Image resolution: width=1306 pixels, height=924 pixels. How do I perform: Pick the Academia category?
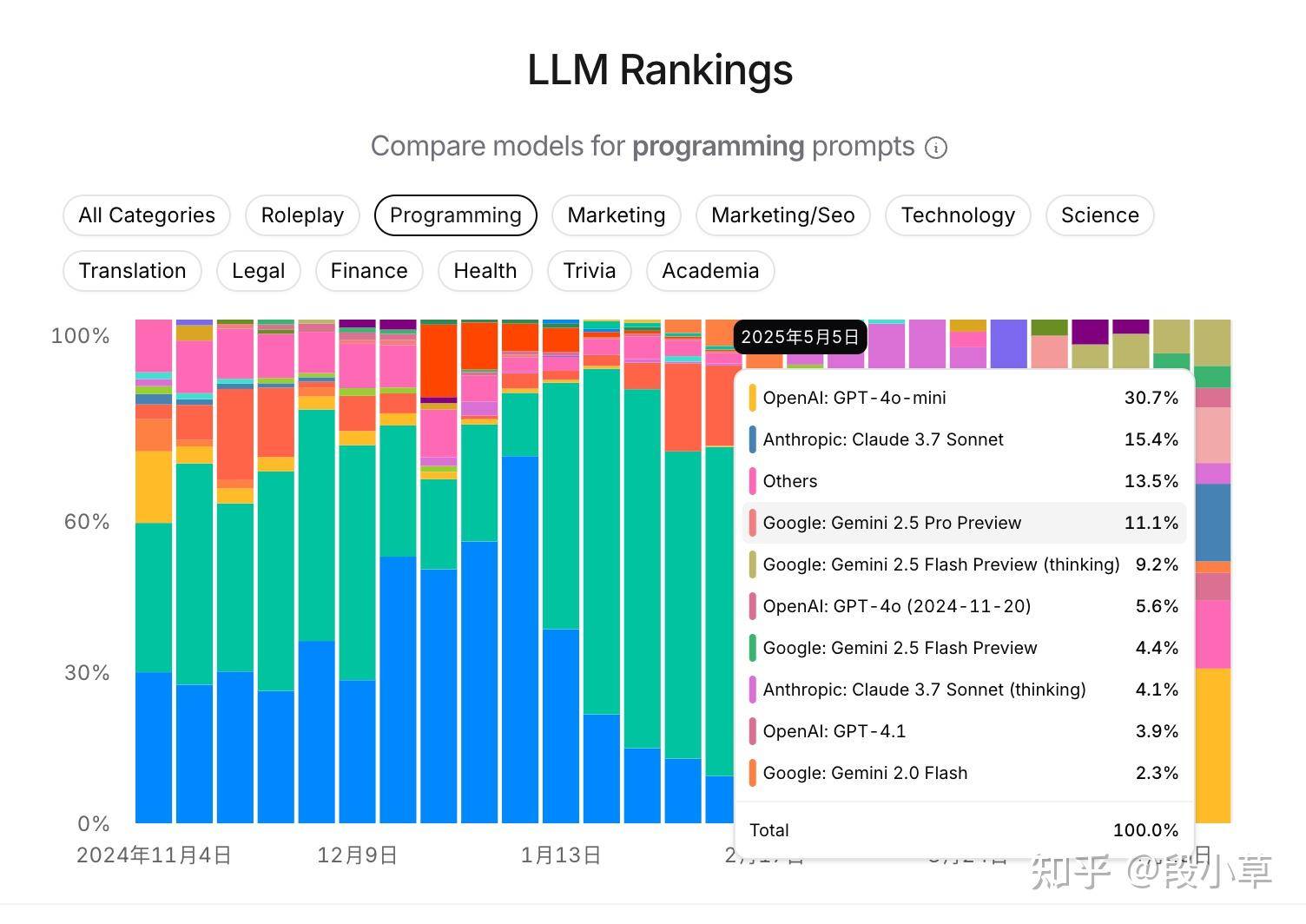[x=710, y=271]
